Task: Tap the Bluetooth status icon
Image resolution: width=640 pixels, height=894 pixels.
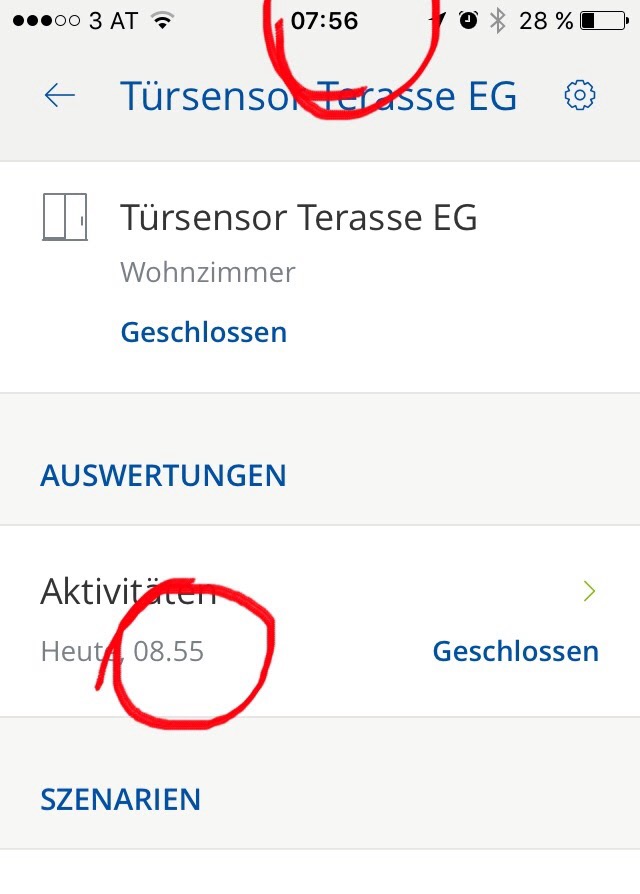Action: point(497,20)
